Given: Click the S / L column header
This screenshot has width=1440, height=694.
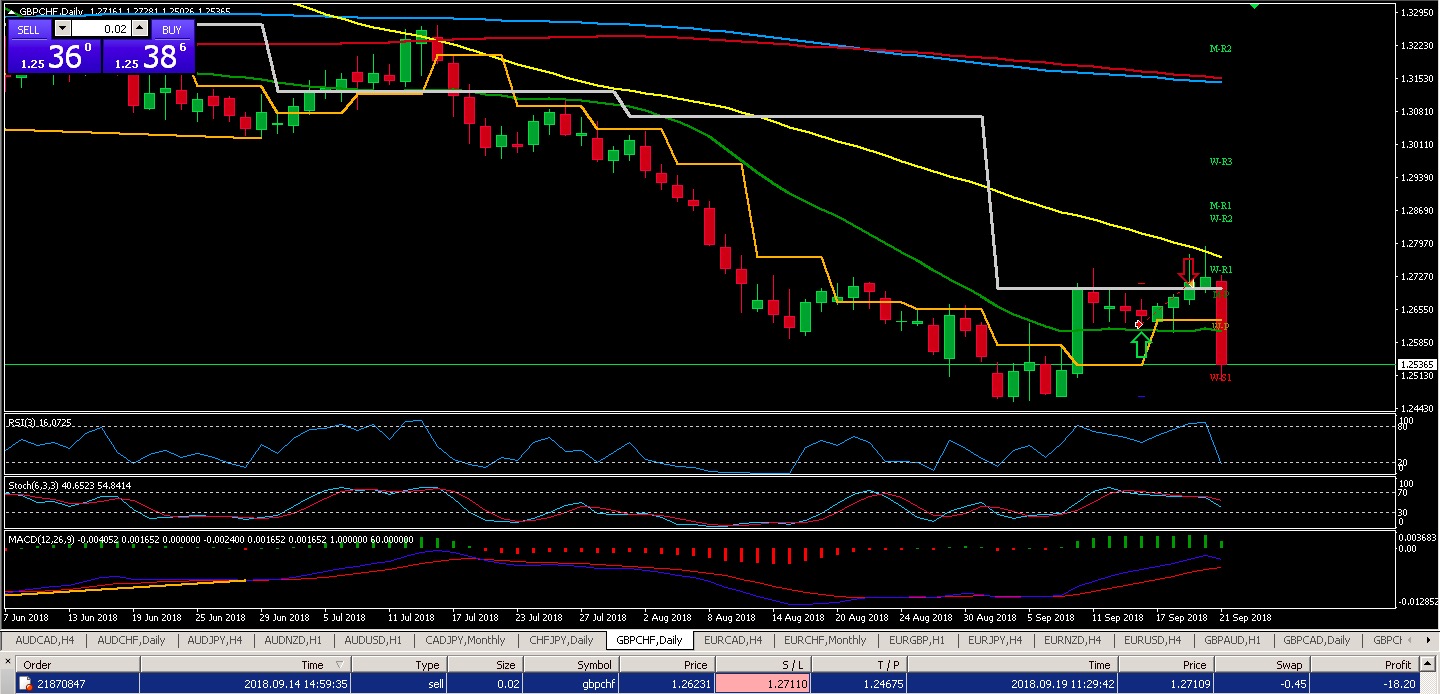Looking at the screenshot, I should [762, 665].
